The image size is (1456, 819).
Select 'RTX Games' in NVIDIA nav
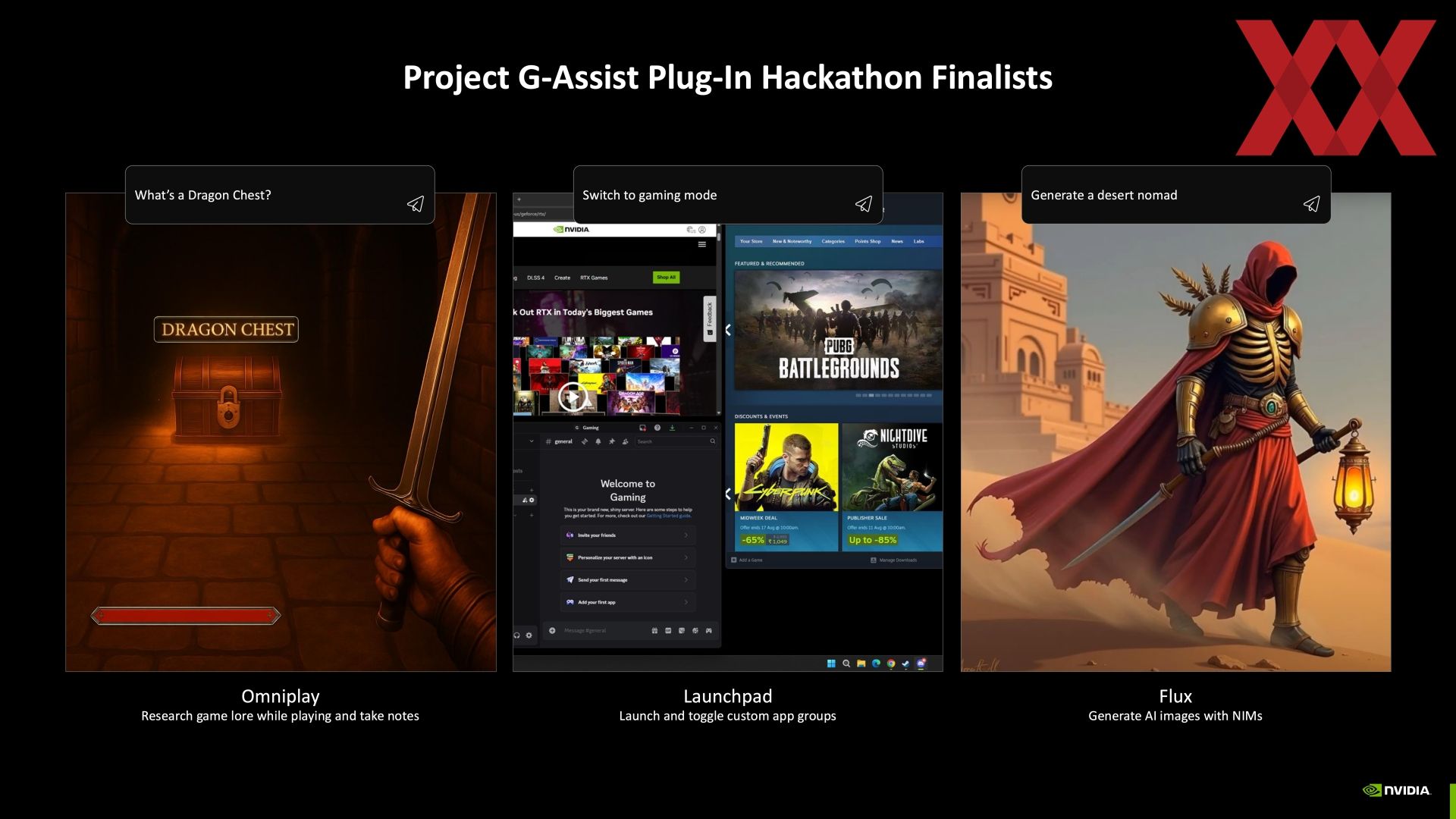pos(594,278)
